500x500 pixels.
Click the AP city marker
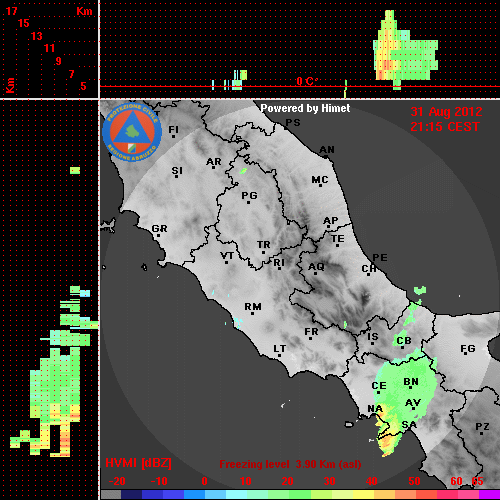329,227
